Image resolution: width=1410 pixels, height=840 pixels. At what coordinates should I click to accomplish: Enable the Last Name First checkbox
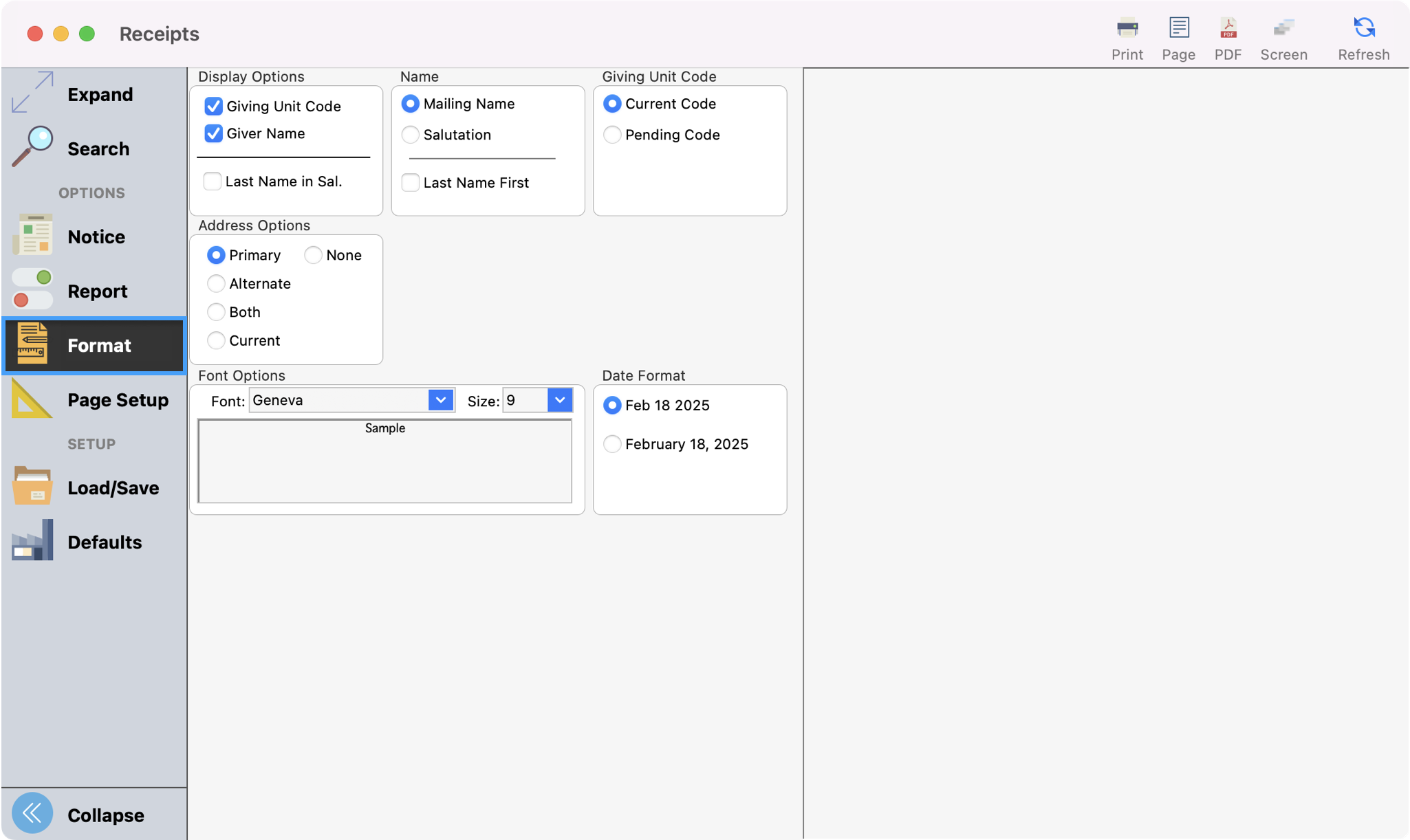coord(411,182)
